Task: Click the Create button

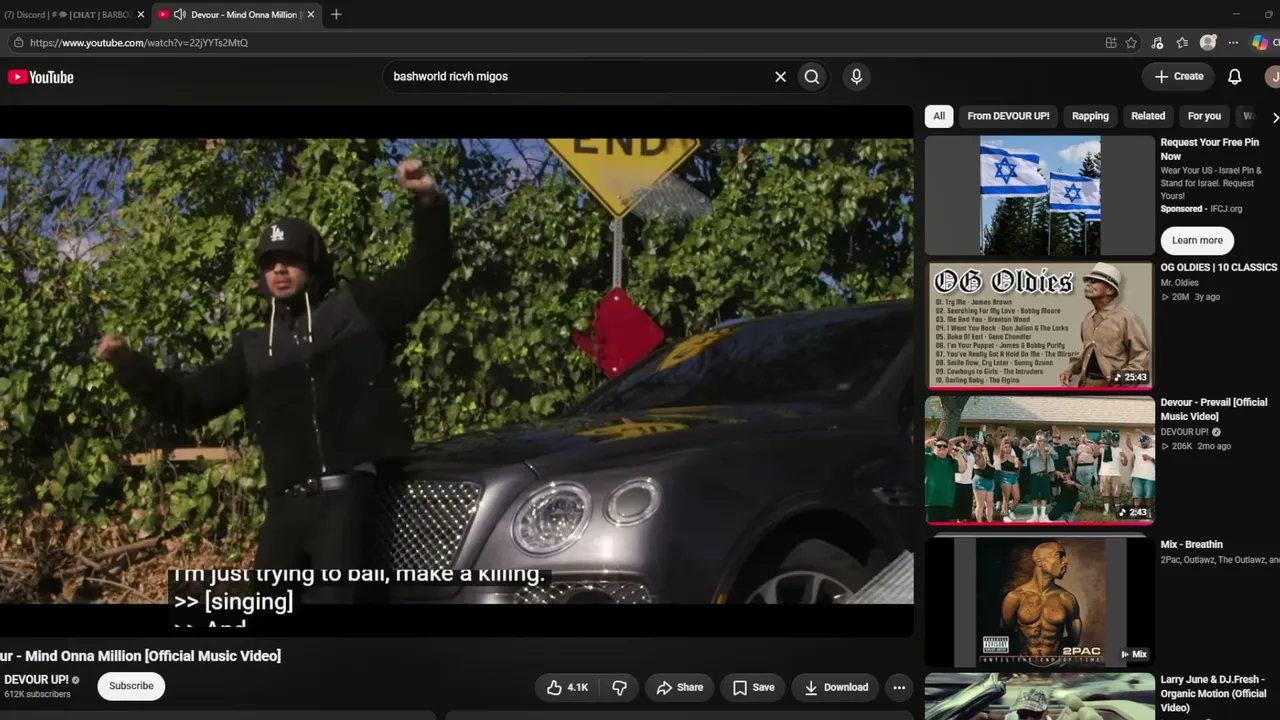Action: pyautogui.click(x=1178, y=77)
